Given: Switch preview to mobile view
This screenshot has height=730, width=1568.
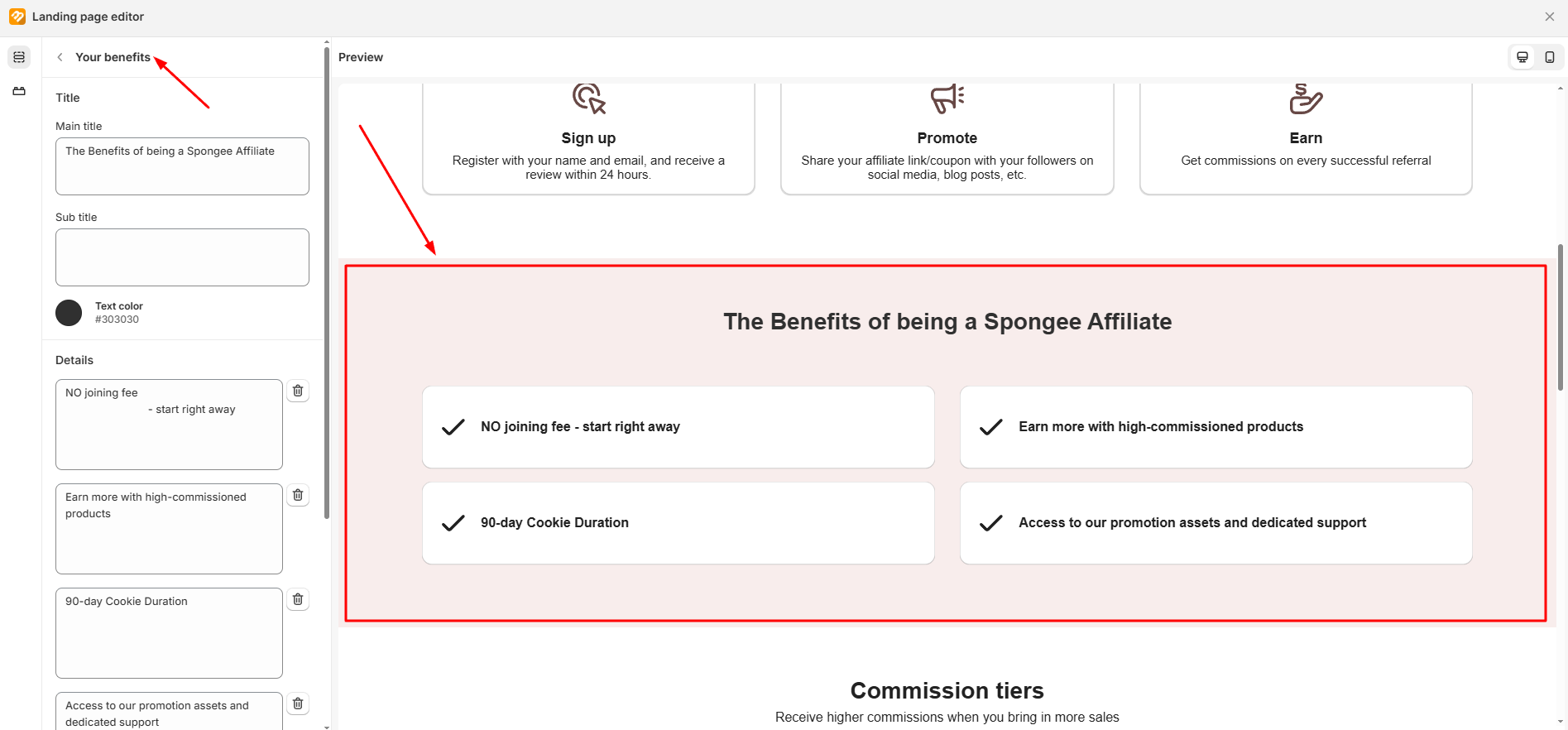Looking at the screenshot, I should click(x=1550, y=57).
